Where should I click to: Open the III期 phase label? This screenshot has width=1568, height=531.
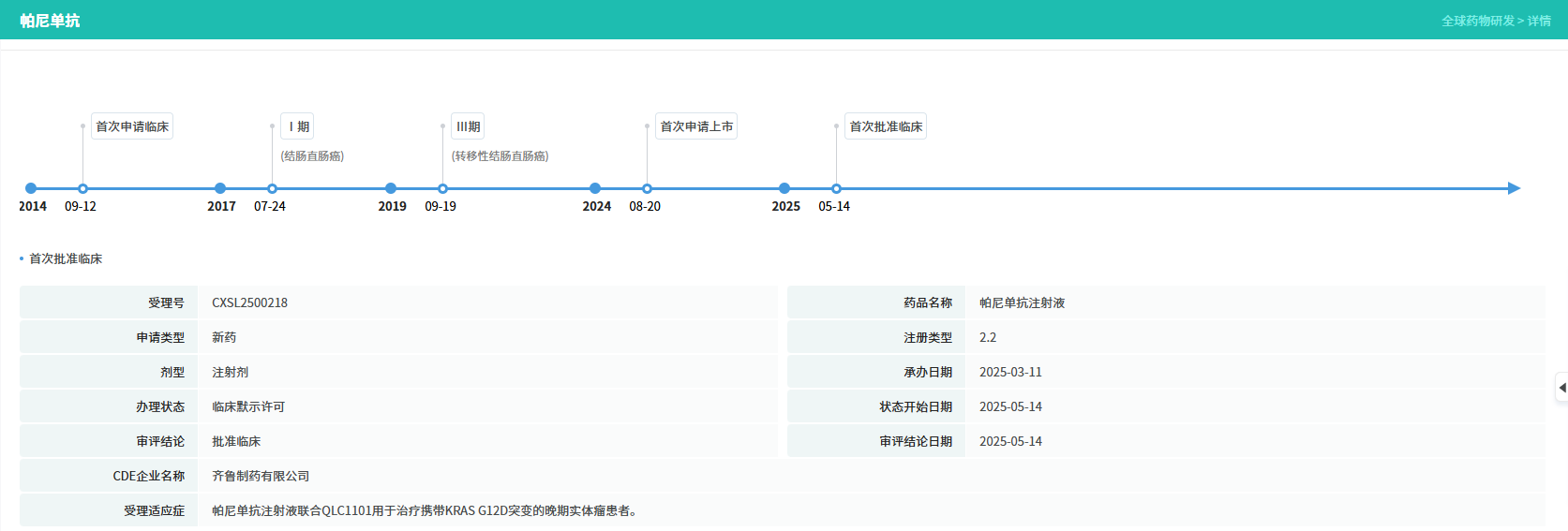468,126
